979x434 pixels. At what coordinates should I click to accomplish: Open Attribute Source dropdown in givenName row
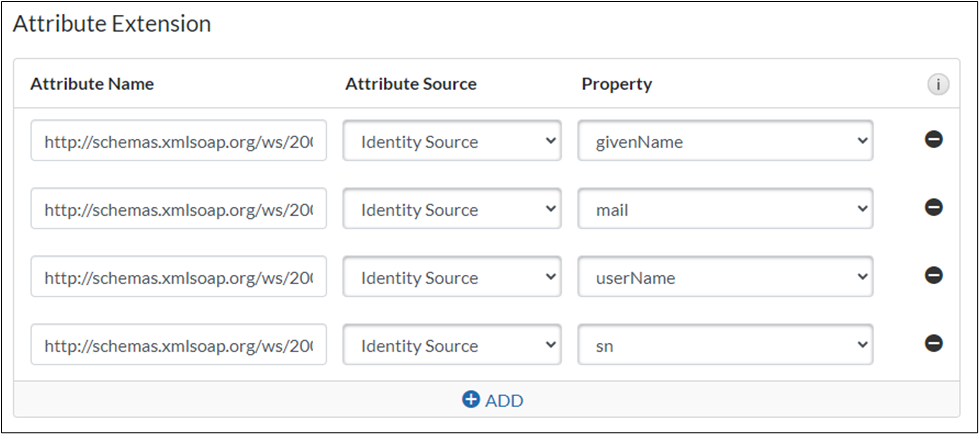coord(452,142)
